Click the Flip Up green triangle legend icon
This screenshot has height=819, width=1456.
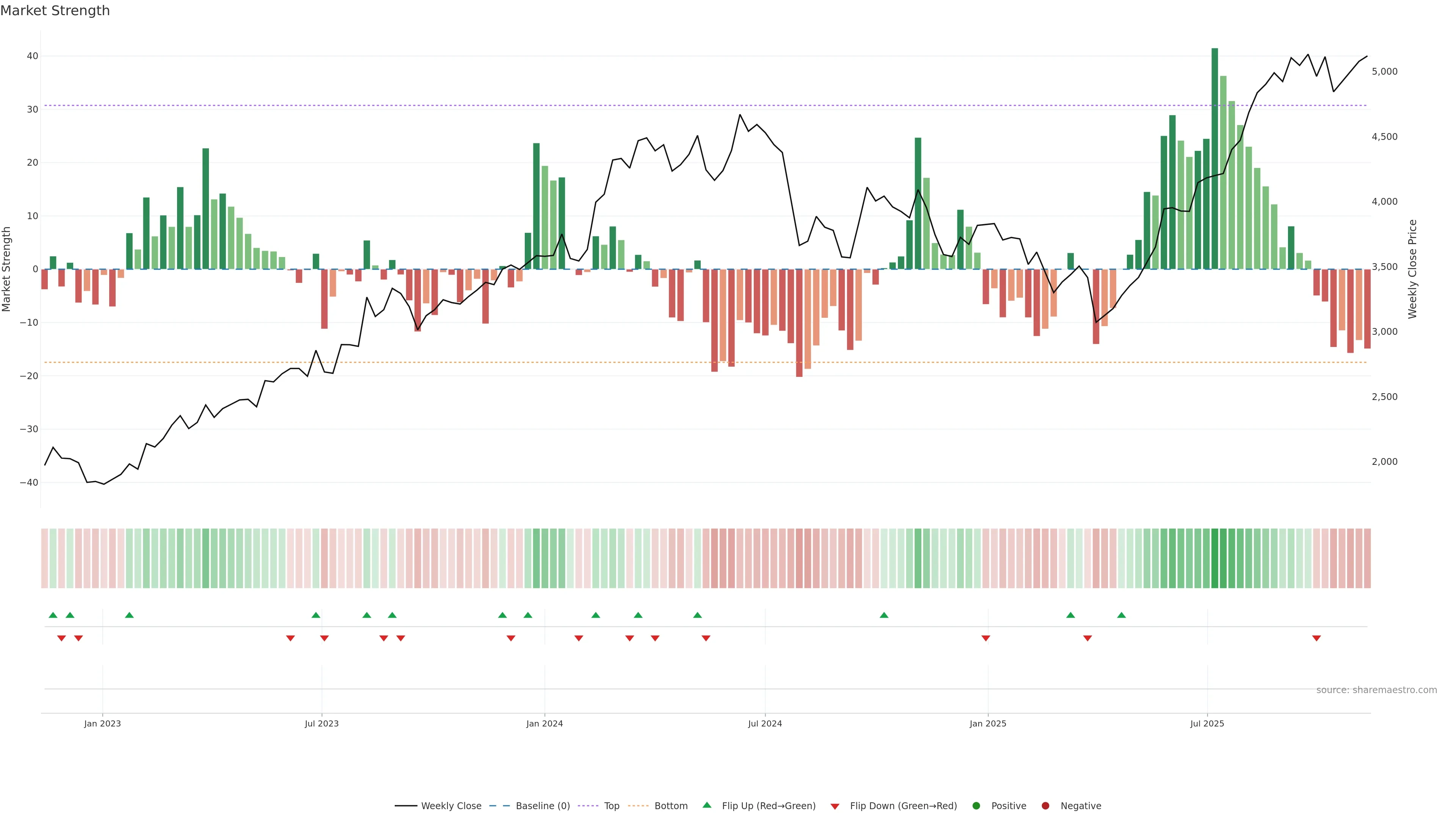[706, 805]
